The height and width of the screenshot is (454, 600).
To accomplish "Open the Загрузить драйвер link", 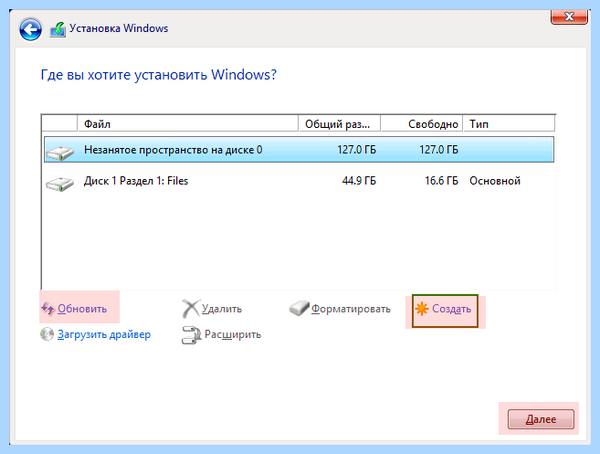I will [x=104, y=334].
